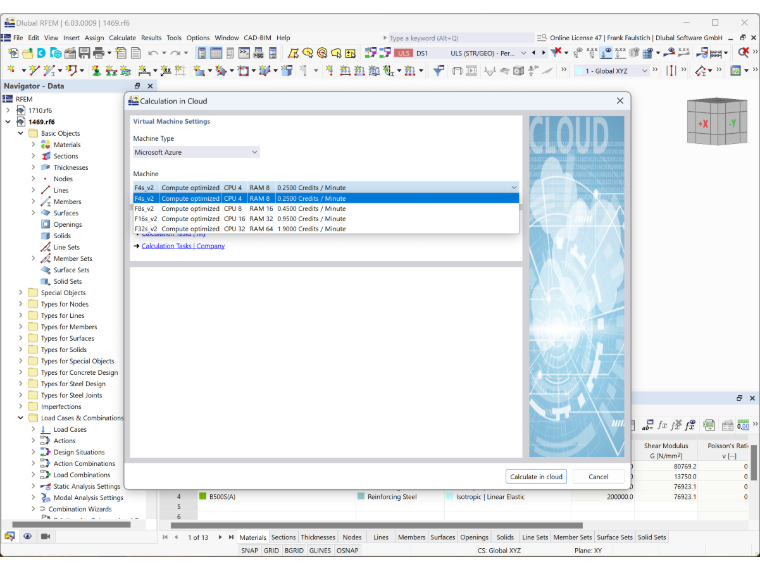This screenshot has height=570, width=760.
Task: Click the Open file folder icon
Action: coord(28,53)
